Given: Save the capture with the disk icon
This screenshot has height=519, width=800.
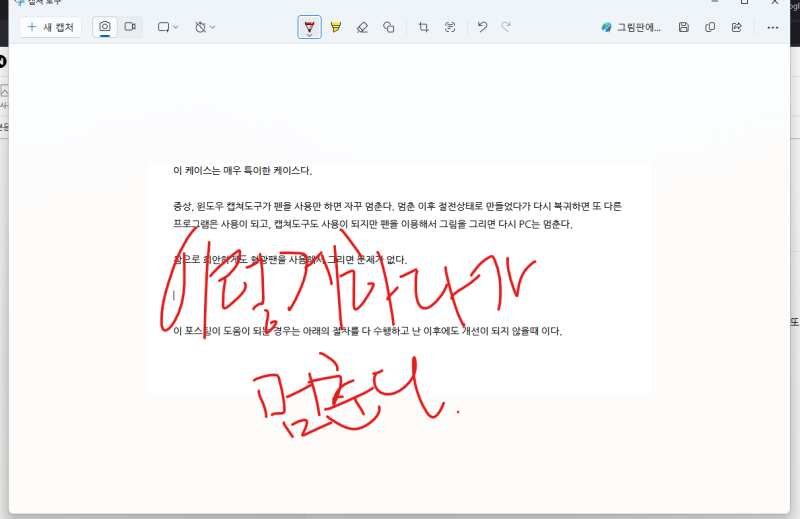Looking at the screenshot, I should [x=684, y=28].
